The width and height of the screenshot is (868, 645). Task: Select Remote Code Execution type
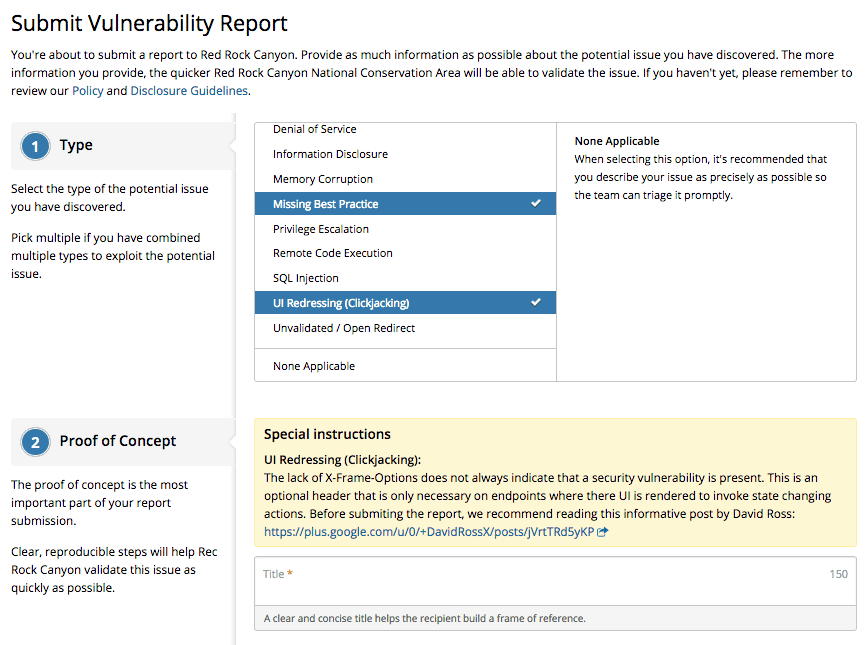point(333,253)
